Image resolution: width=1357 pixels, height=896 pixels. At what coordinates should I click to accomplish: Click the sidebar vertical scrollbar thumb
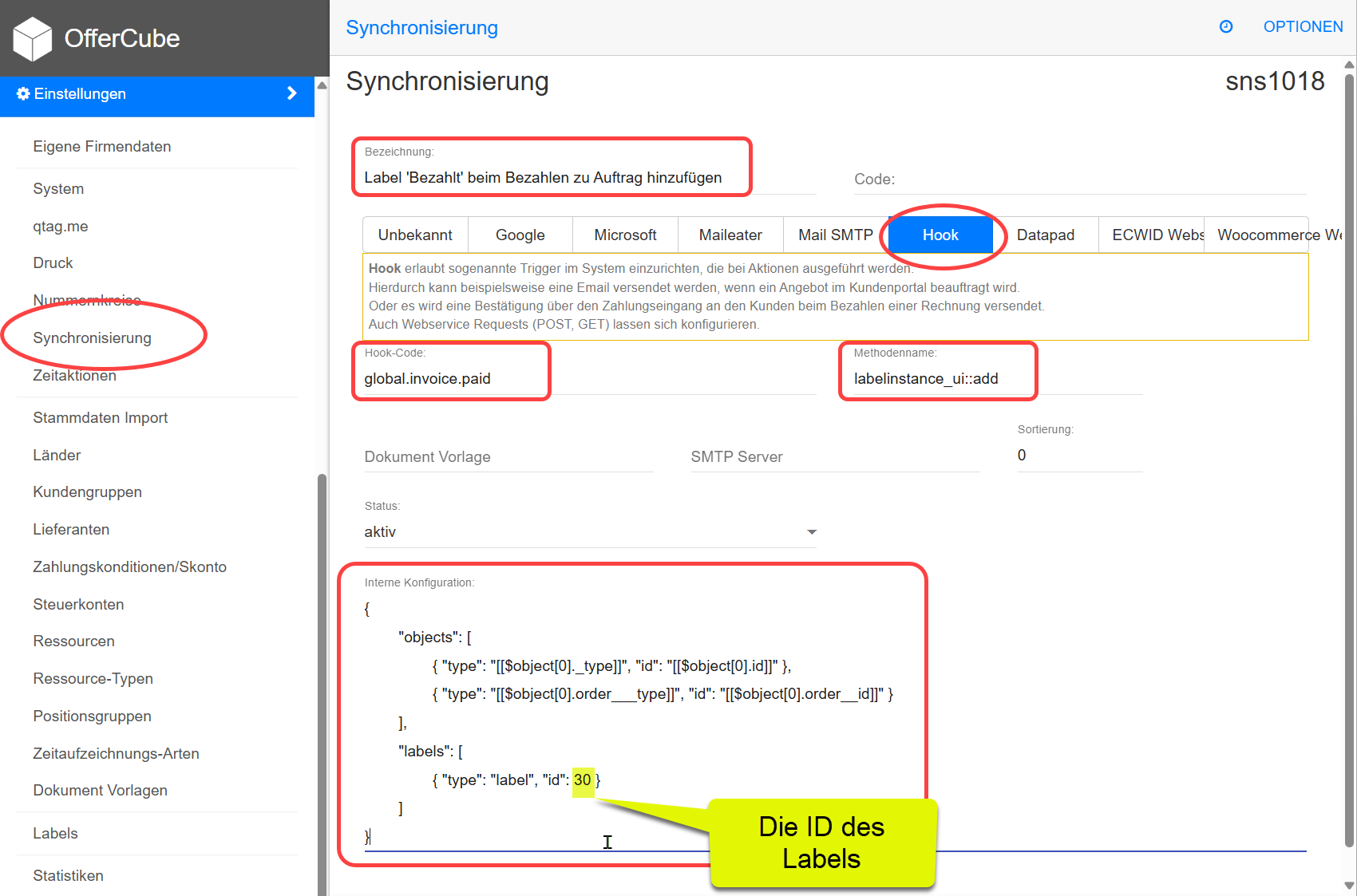(322, 685)
